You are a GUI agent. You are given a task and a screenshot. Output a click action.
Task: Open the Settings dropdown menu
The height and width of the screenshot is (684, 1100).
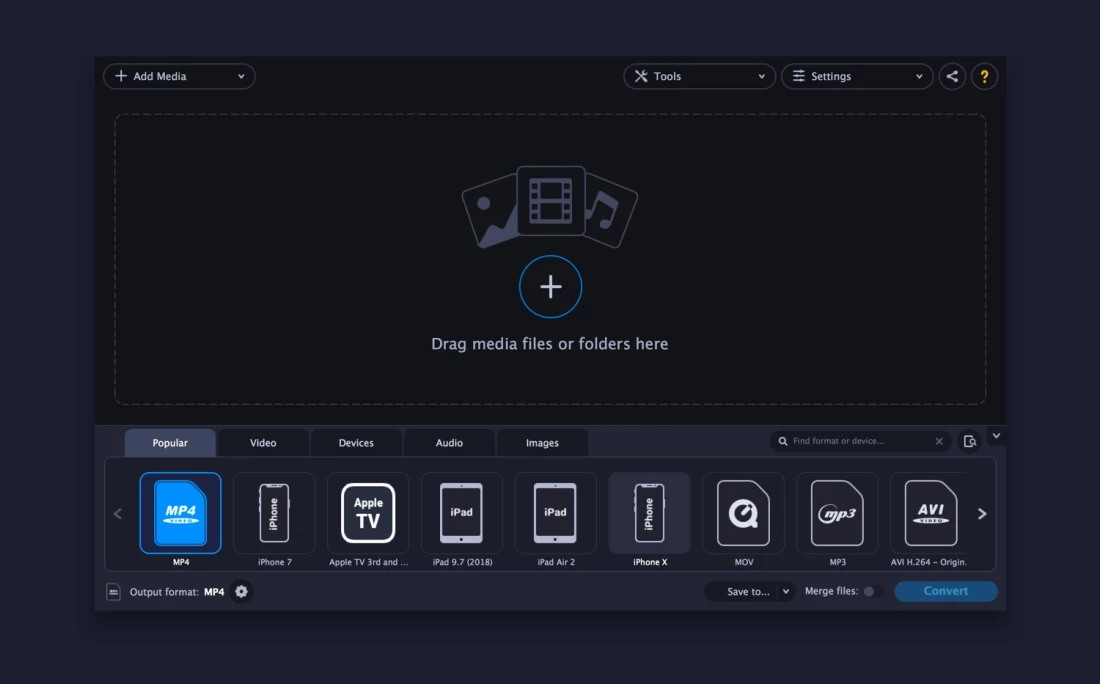856,77
